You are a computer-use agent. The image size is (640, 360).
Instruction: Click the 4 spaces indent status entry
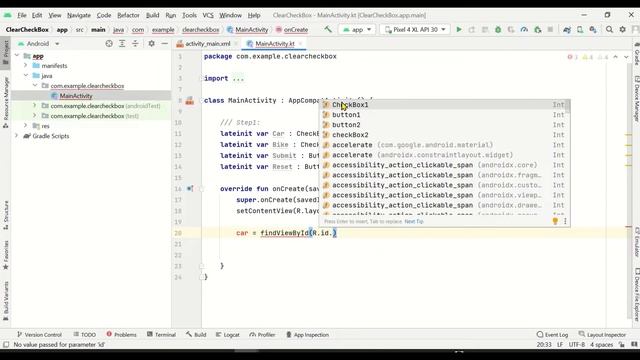[x=602, y=344]
